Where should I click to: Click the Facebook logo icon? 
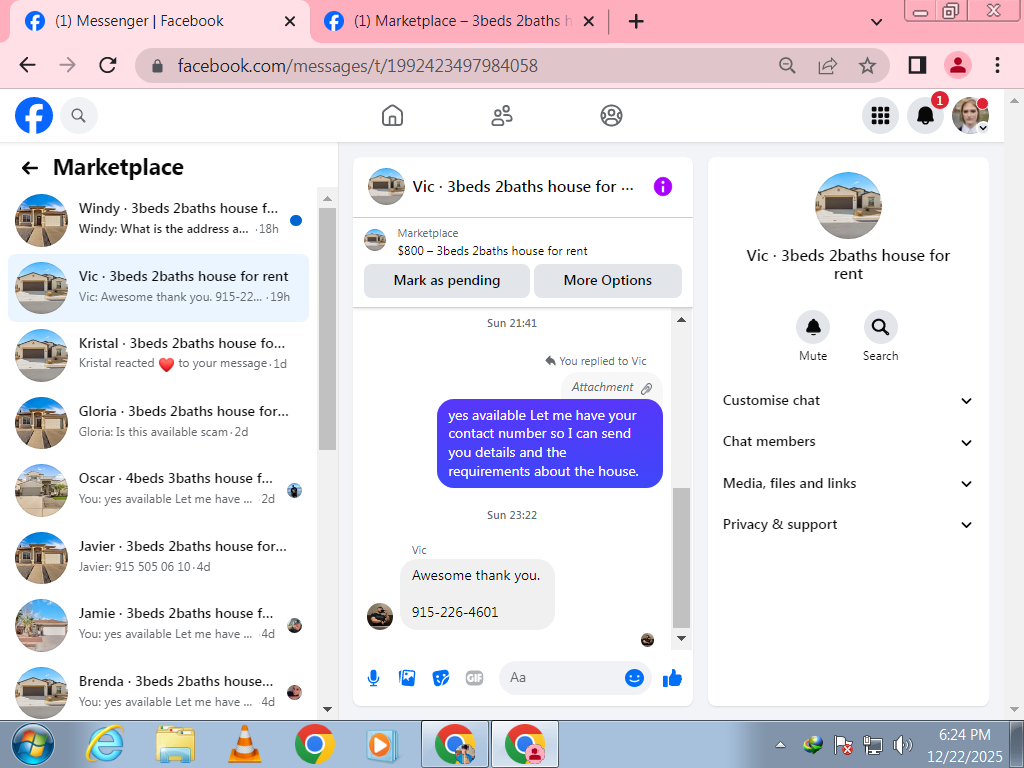tap(34, 116)
